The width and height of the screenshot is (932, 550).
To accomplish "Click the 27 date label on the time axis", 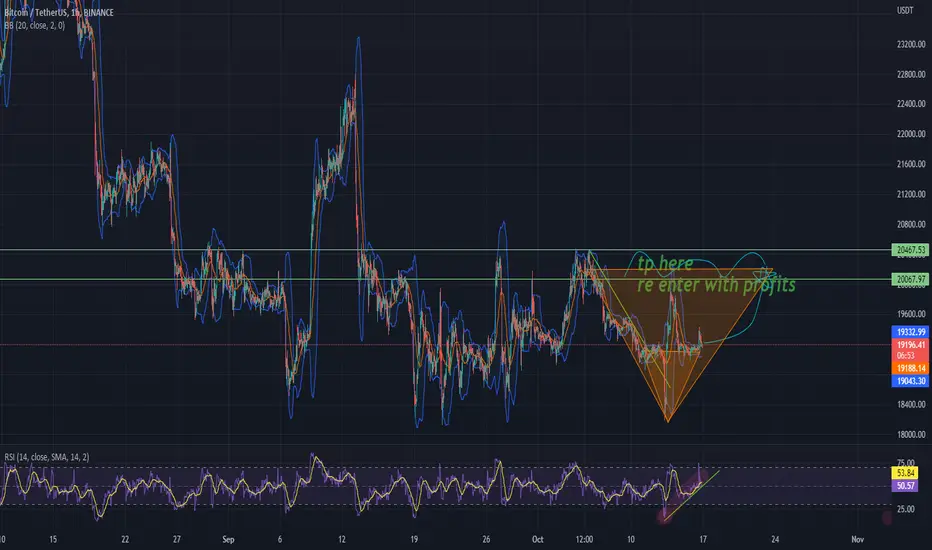I will pyautogui.click(x=177, y=539).
